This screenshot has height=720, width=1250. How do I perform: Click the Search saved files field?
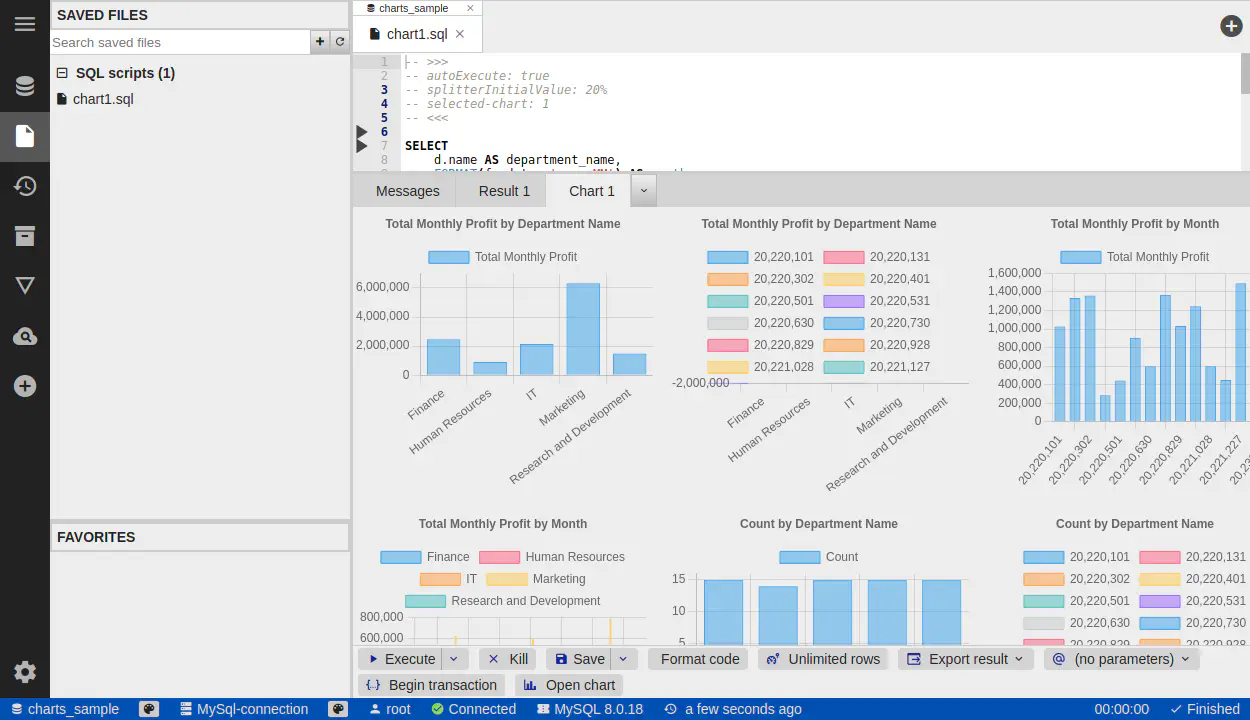[180, 42]
